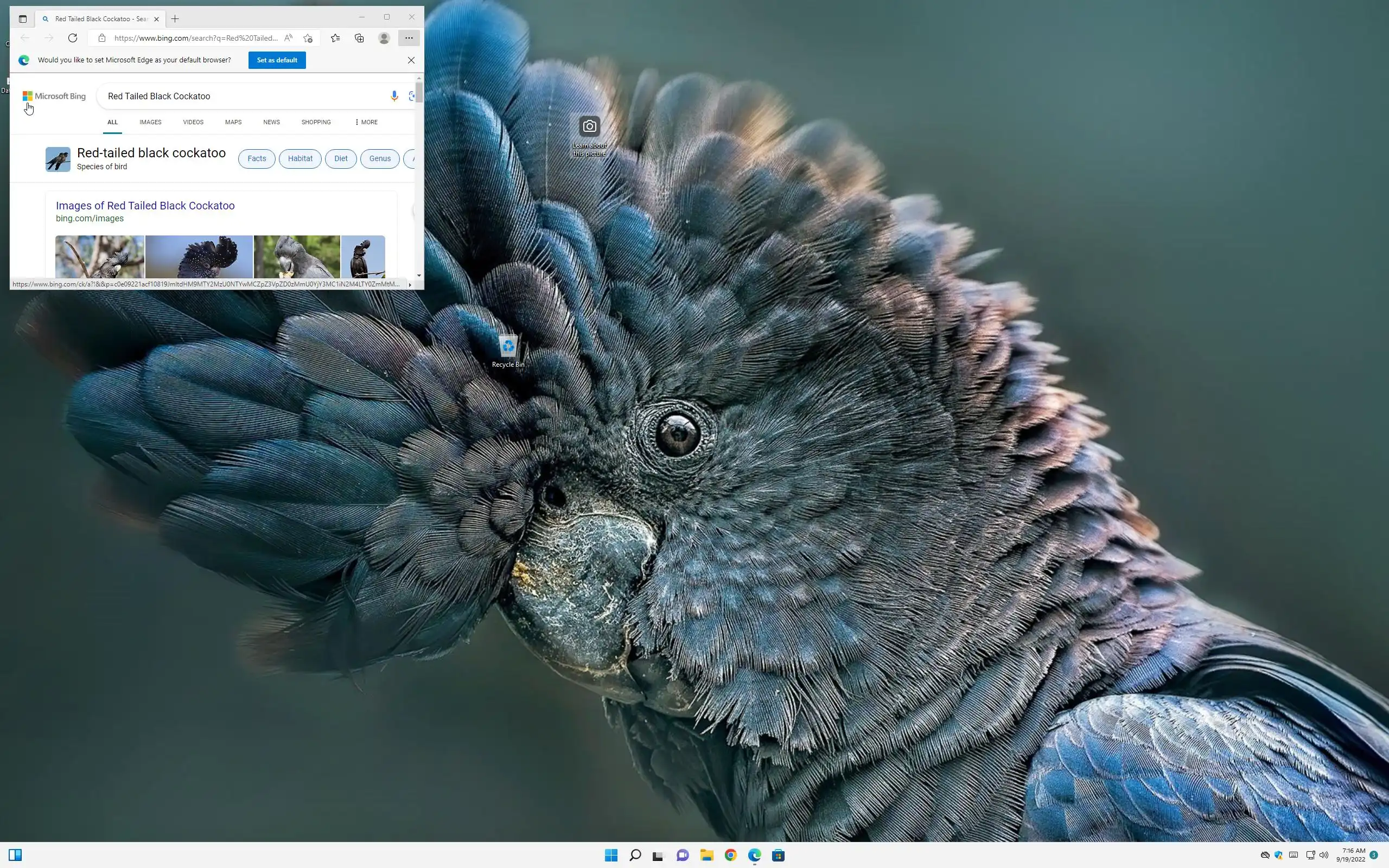Switch to the IMAGES tab
The image size is (1389, 868).
click(150, 122)
